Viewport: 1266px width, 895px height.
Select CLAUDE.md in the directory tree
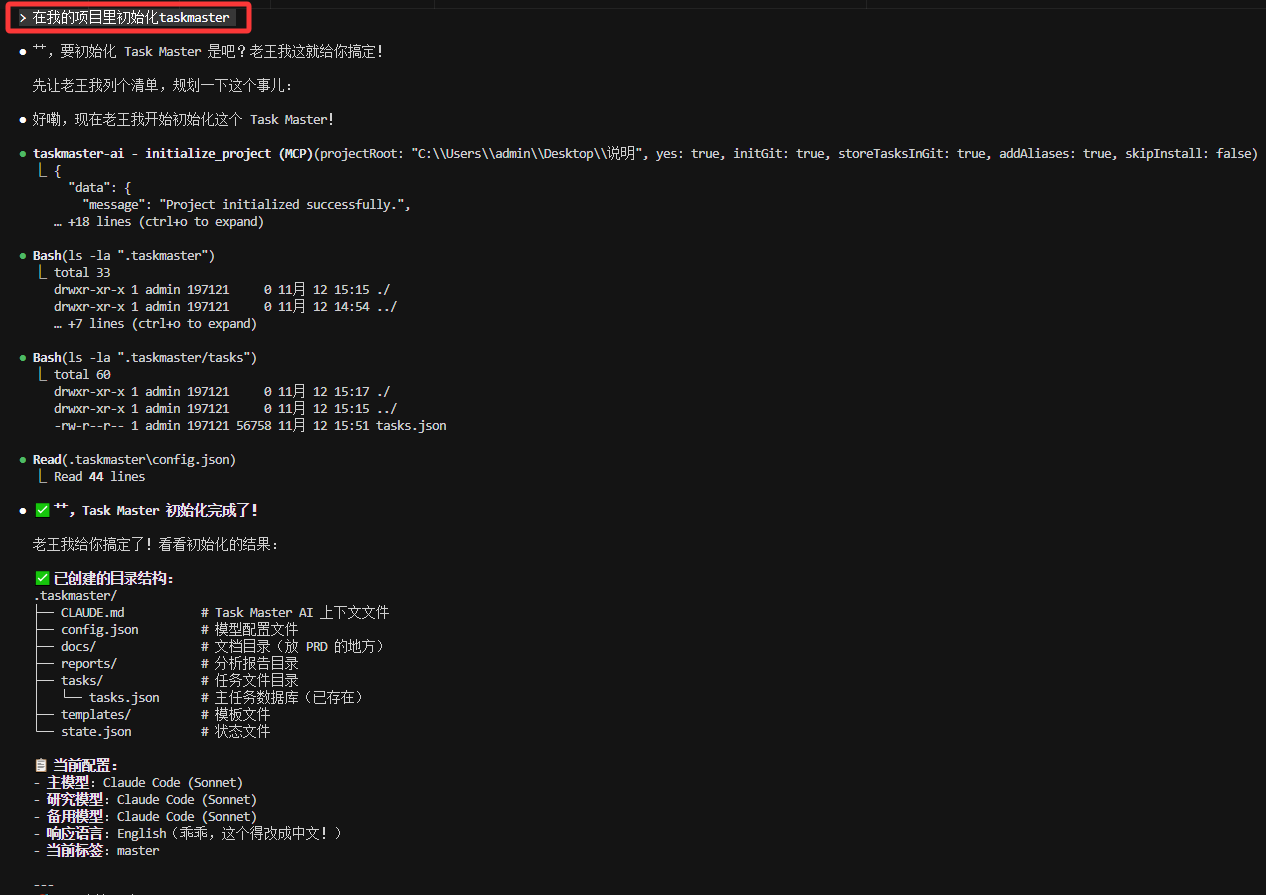pos(92,612)
